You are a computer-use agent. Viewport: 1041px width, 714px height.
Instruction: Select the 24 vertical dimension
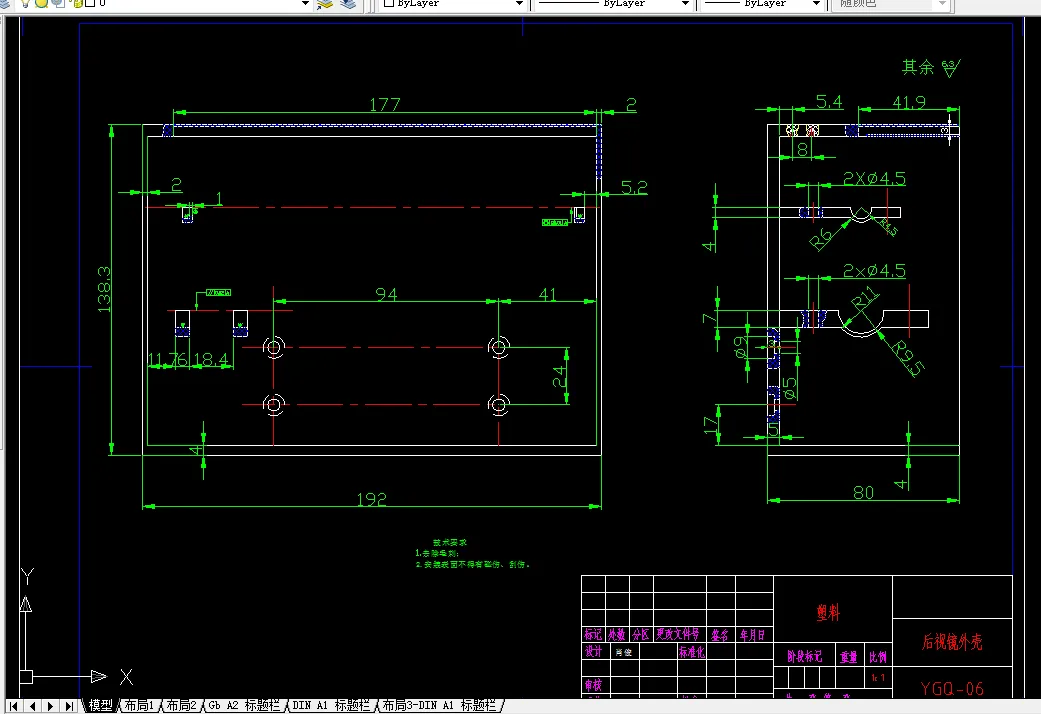click(560, 377)
